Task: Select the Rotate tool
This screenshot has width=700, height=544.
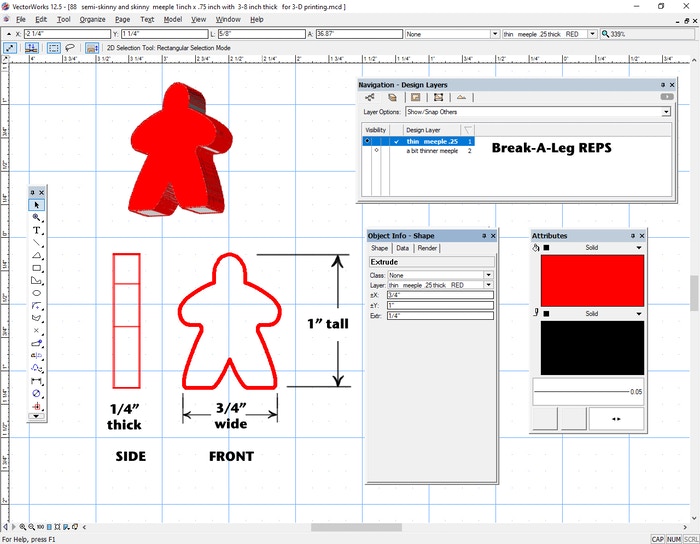Action: tap(36, 368)
